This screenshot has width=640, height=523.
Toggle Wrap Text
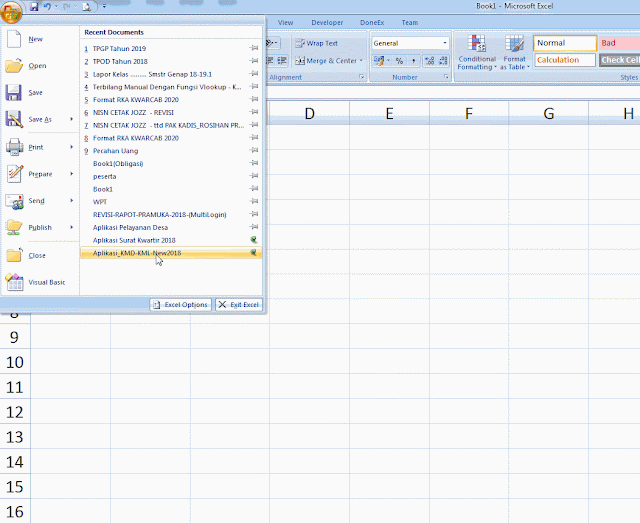[316, 43]
